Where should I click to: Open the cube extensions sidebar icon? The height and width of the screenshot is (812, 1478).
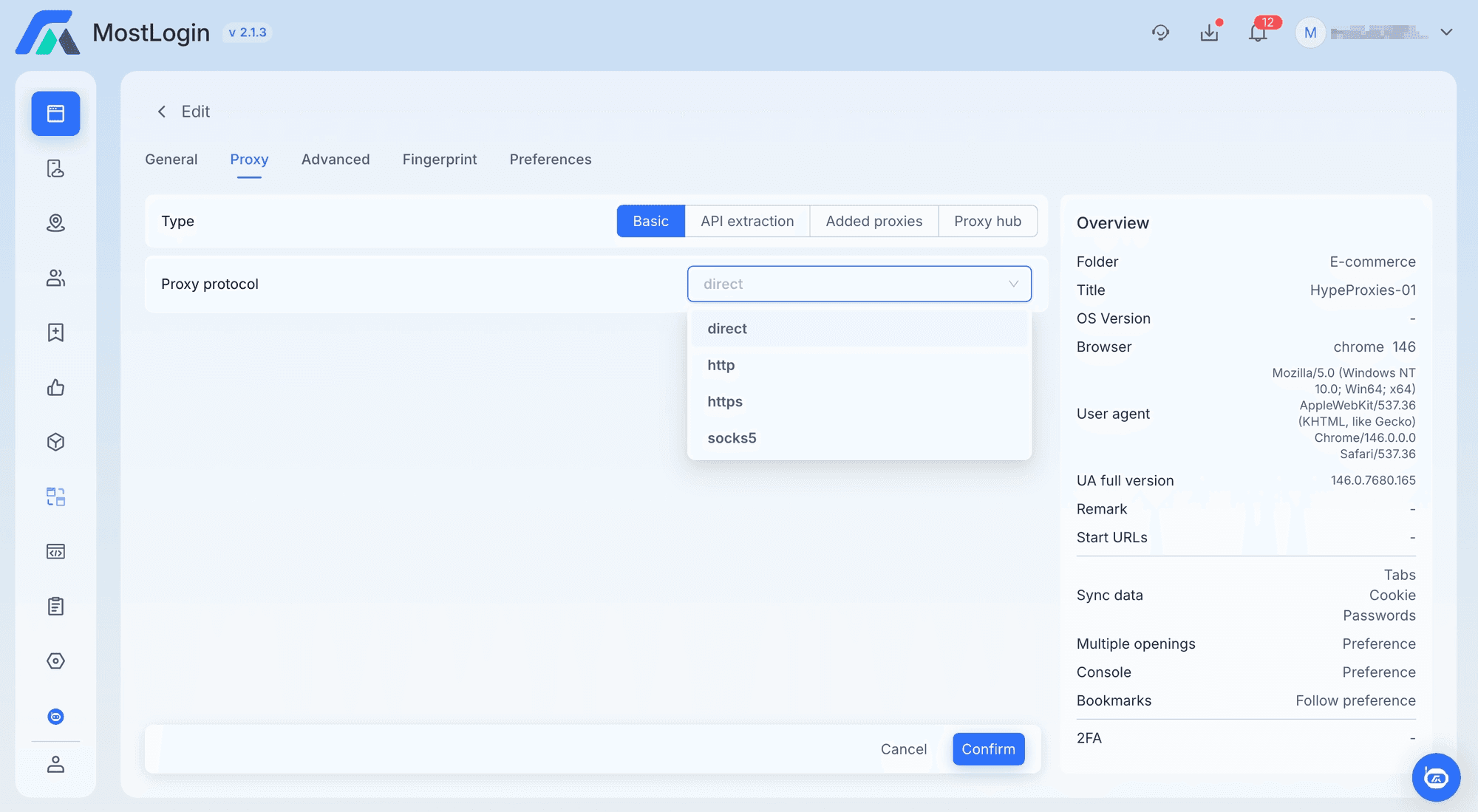55,442
